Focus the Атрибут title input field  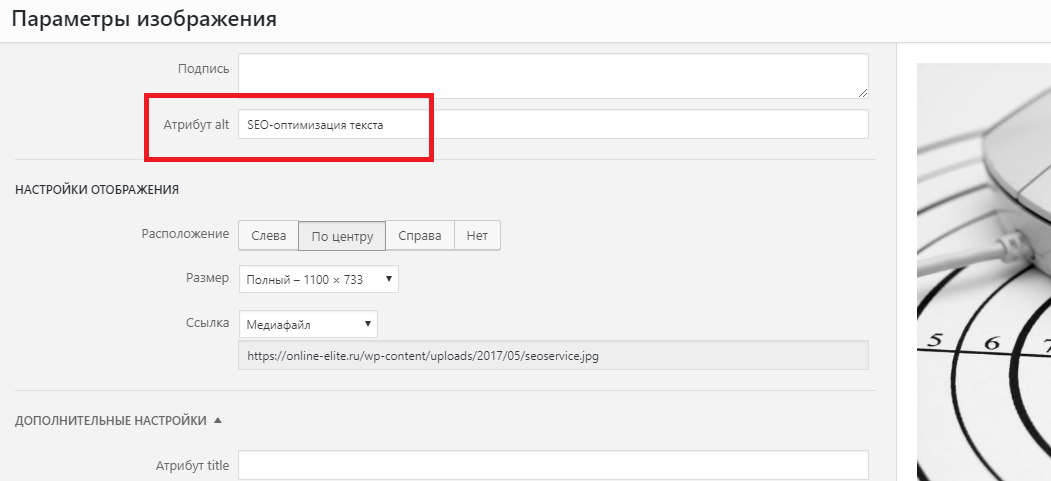point(552,466)
